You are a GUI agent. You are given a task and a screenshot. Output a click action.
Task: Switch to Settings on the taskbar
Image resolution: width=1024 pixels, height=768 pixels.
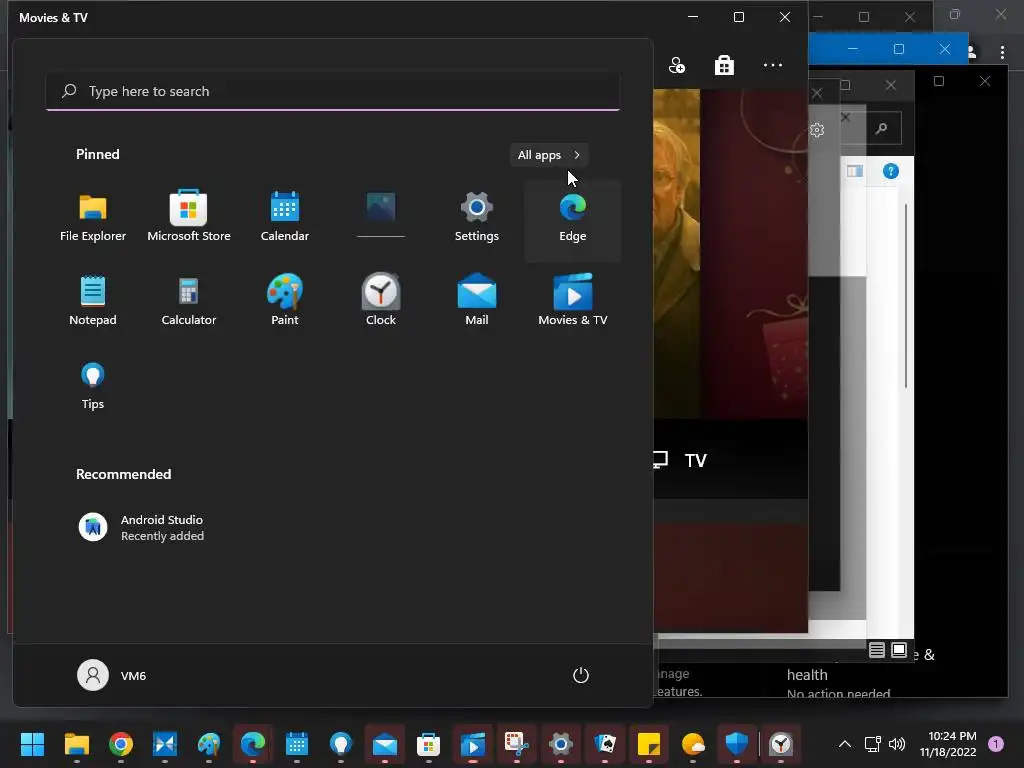pos(560,744)
